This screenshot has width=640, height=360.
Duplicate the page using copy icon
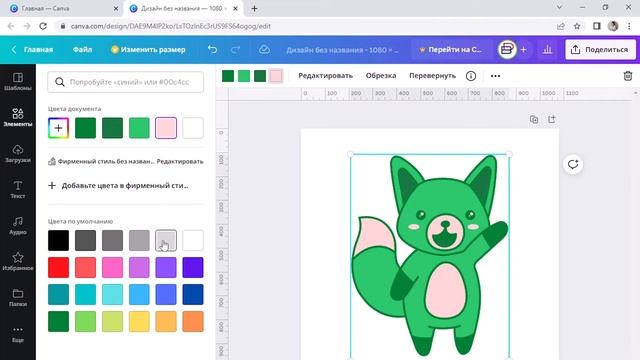tap(534, 120)
